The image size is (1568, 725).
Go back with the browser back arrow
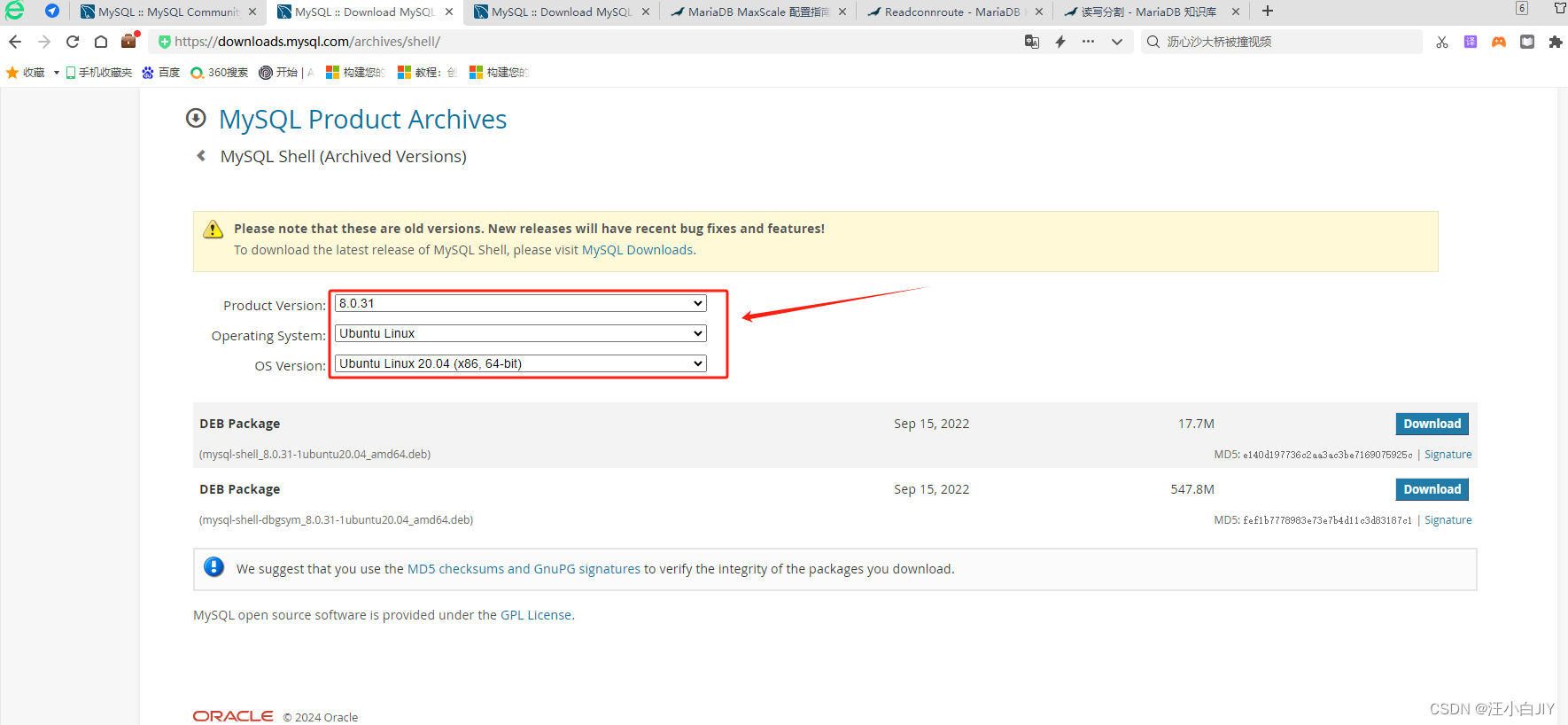15,42
